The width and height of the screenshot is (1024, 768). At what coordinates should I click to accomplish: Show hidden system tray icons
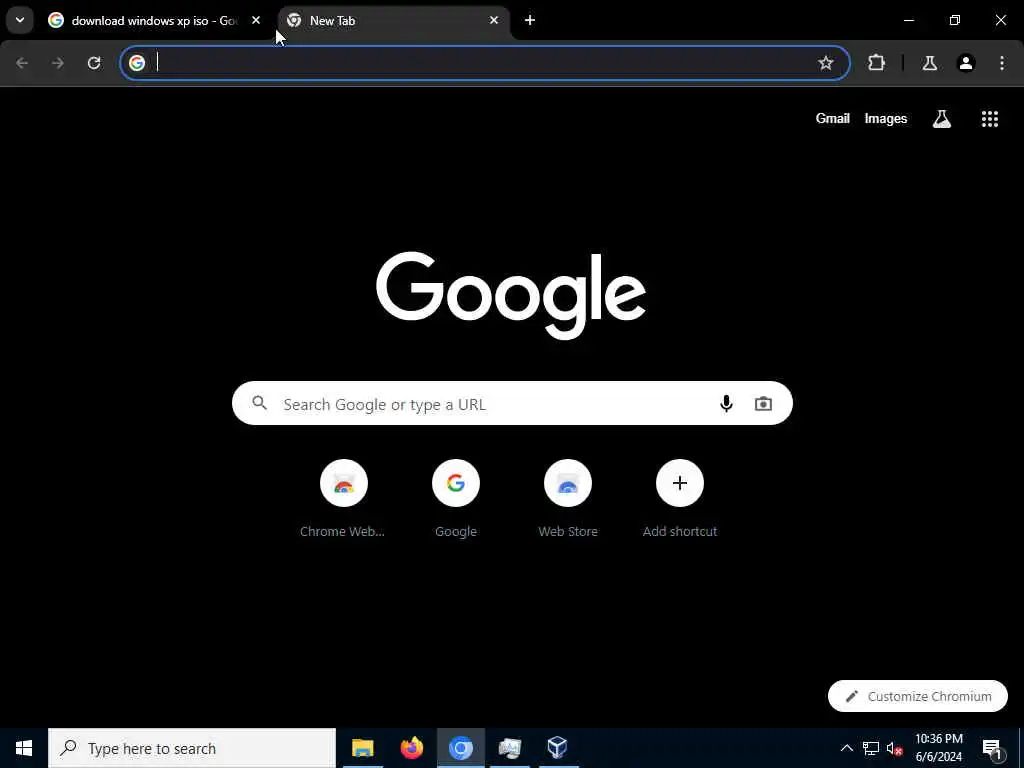(846, 748)
